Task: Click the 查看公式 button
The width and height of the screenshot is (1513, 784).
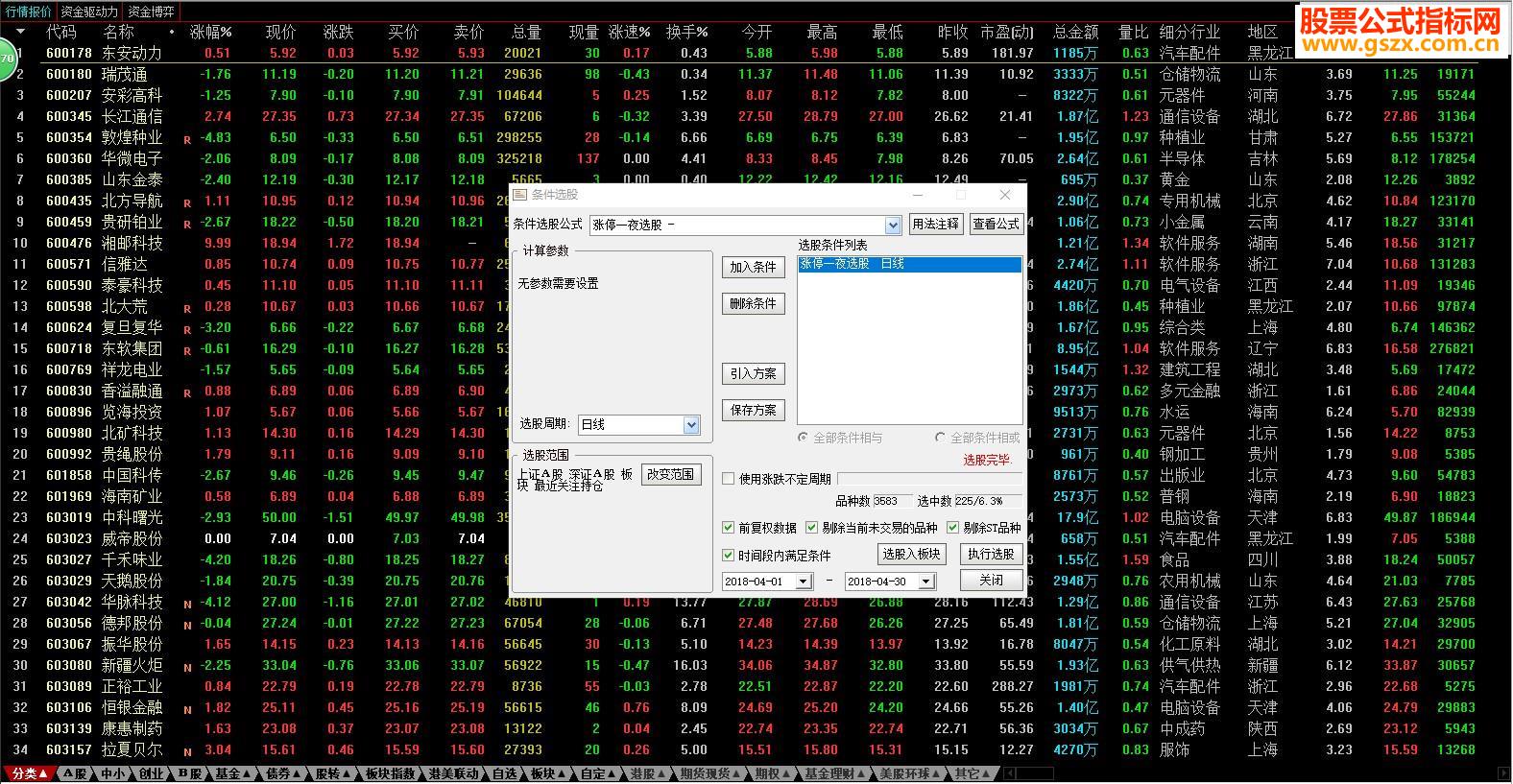Action: click(997, 224)
